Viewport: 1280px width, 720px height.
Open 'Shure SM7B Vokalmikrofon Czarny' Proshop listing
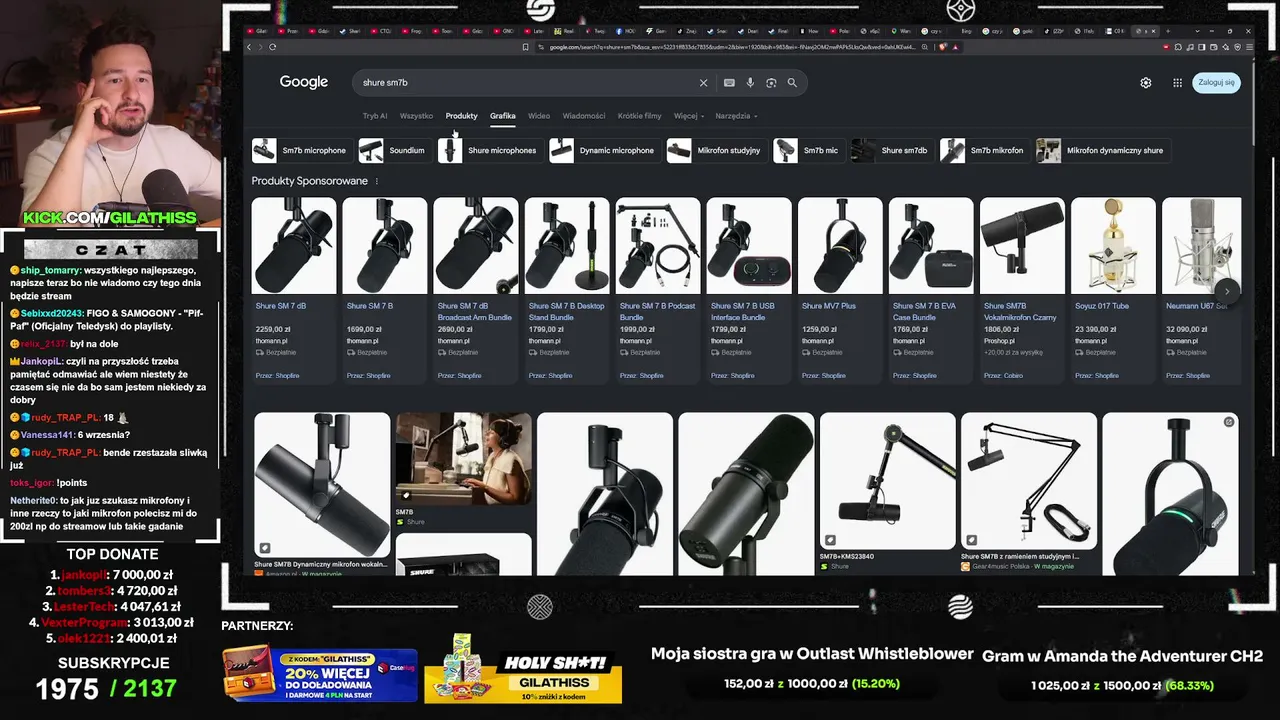click(x=1022, y=291)
